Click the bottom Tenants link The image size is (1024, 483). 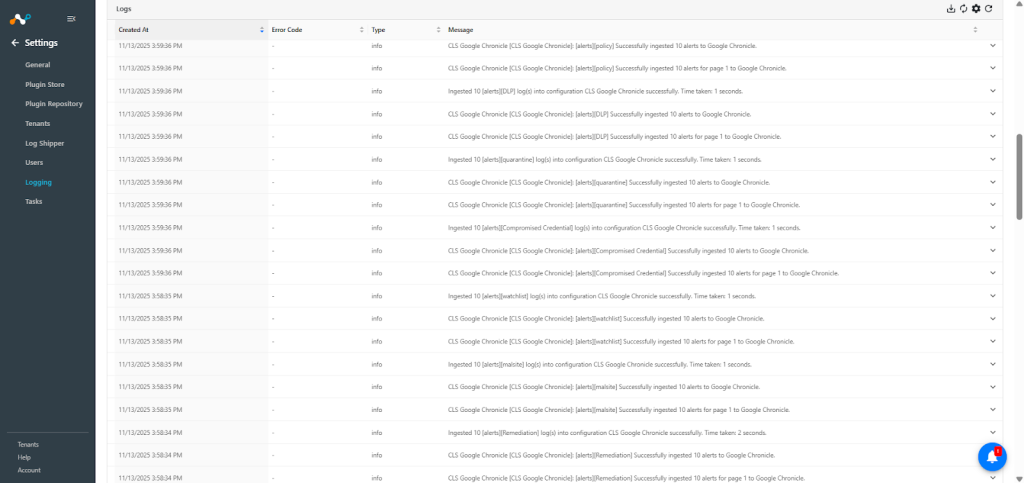click(x=28, y=444)
